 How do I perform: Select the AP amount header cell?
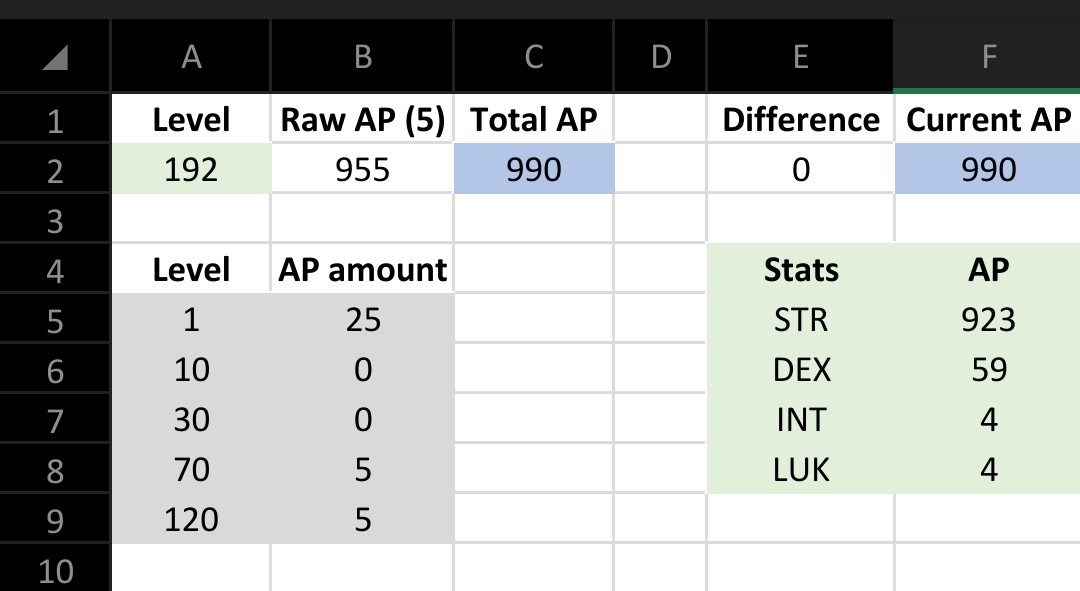[x=362, y=269]
